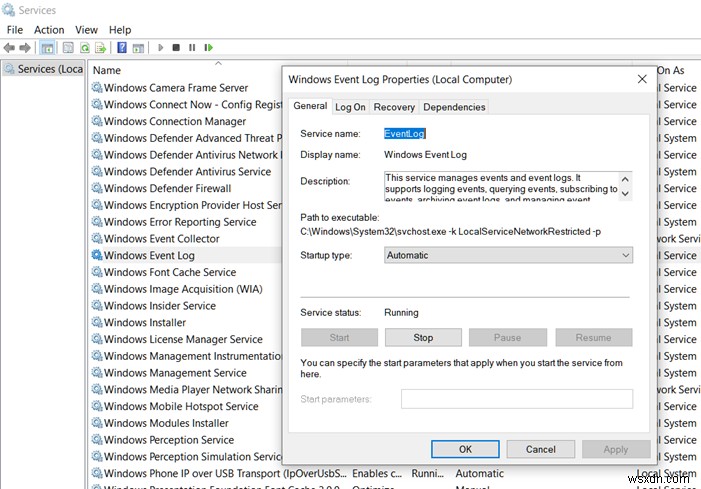This screenshot has width=701, height=489.
Task: Click the Refresh toolbar icon
Action: click(x=84, y=47)
